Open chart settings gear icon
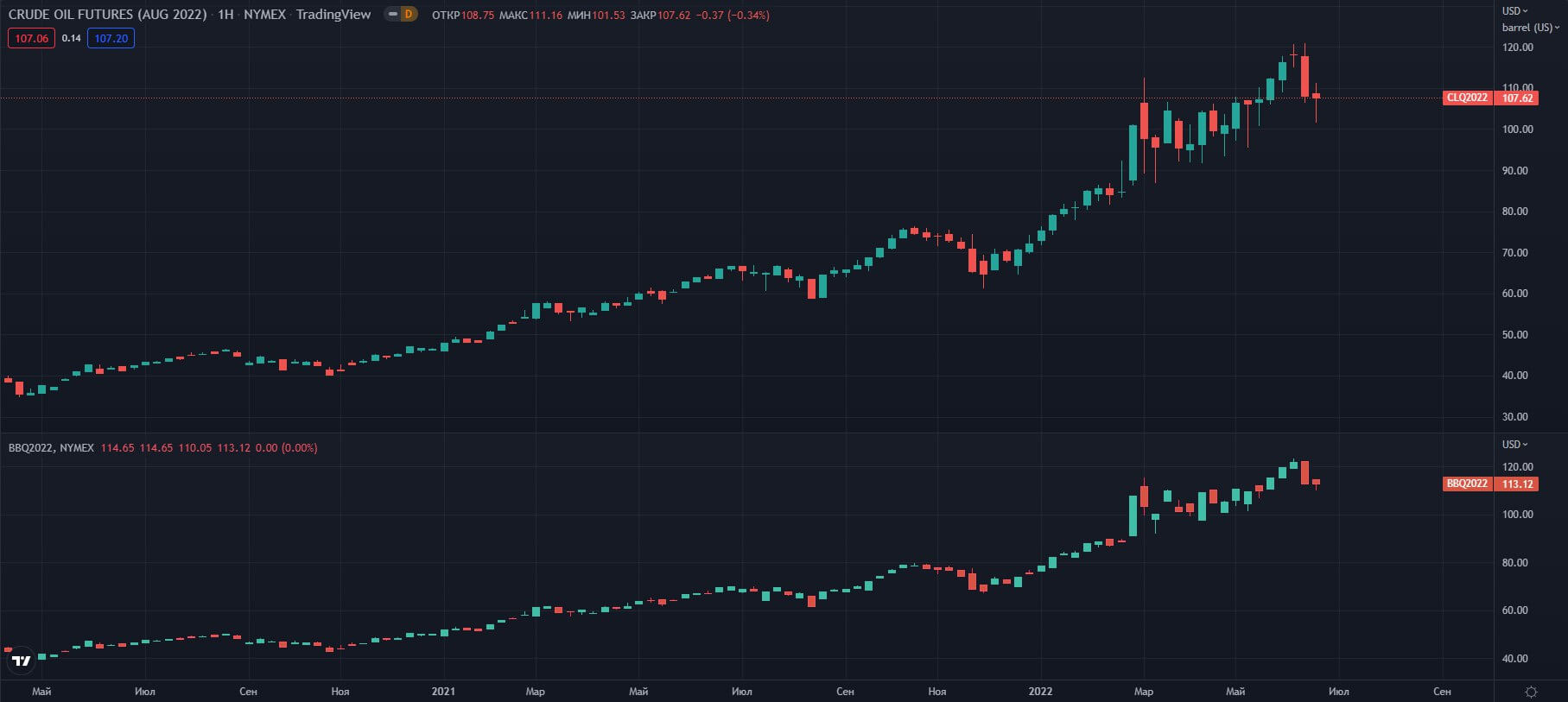Image resolution: width=1568 pixels, height=702 pixels. click(1531, 692)
